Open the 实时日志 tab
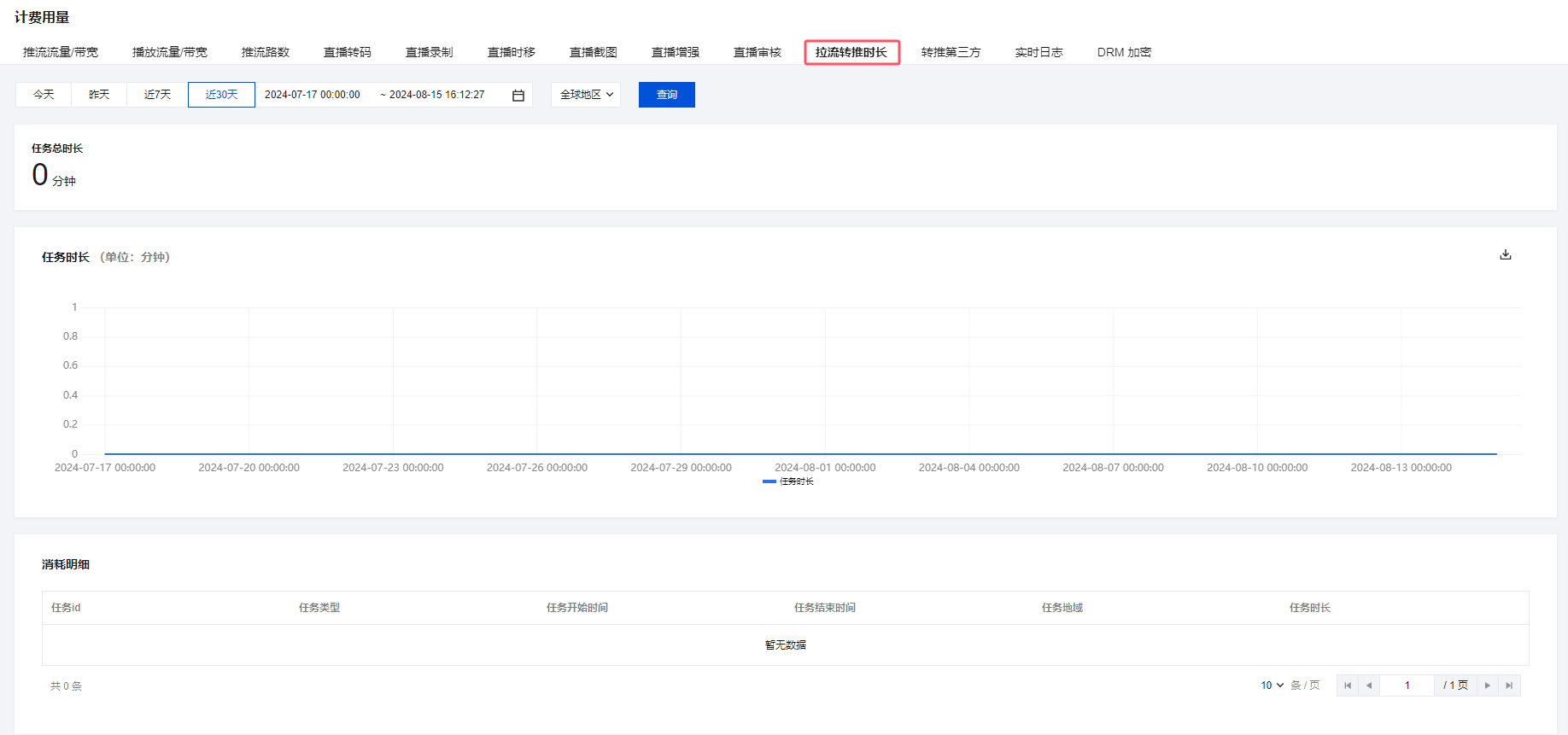Image resolution: width=1568 pixels, height=735 pixels. pos(1039,52)
